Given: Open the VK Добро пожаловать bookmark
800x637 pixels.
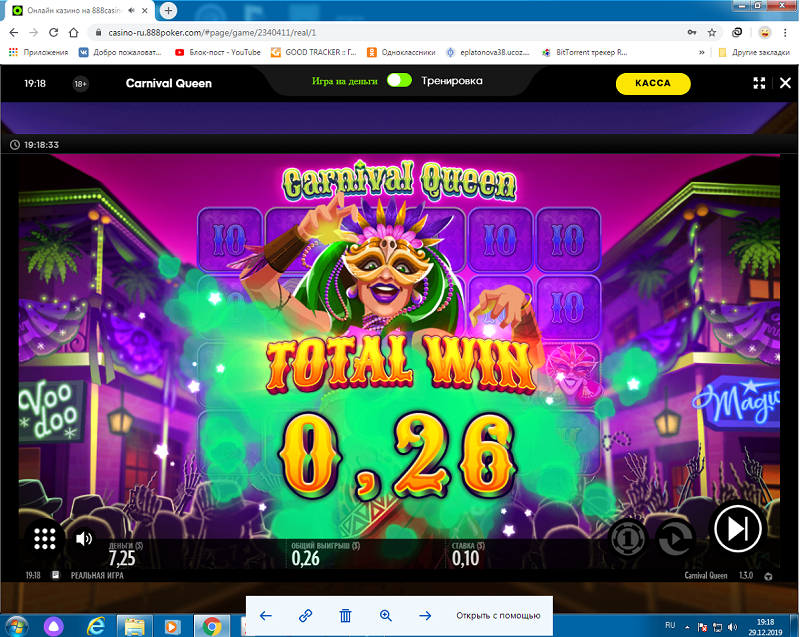Looking at the screenshot, I should (120, 52).
